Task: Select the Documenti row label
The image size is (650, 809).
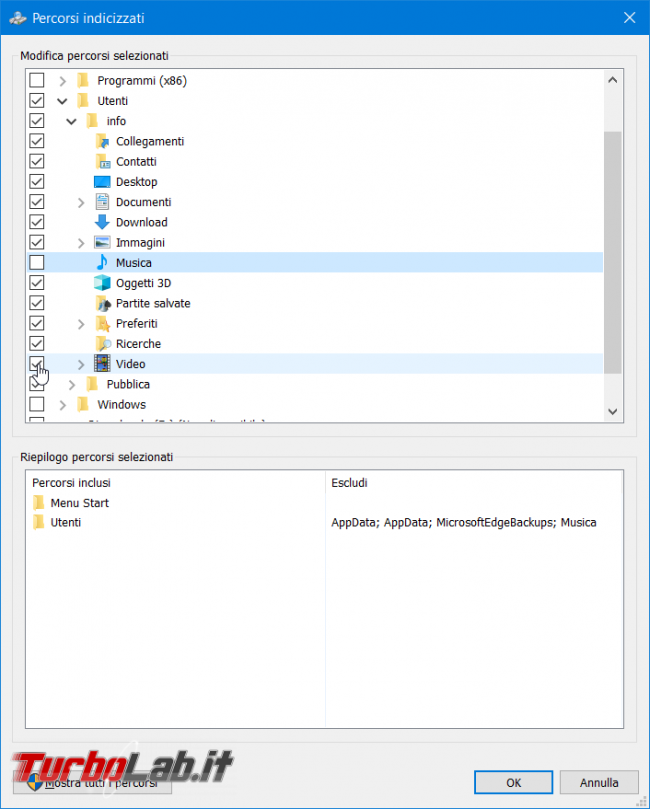Action: click(x=143, y=202)
